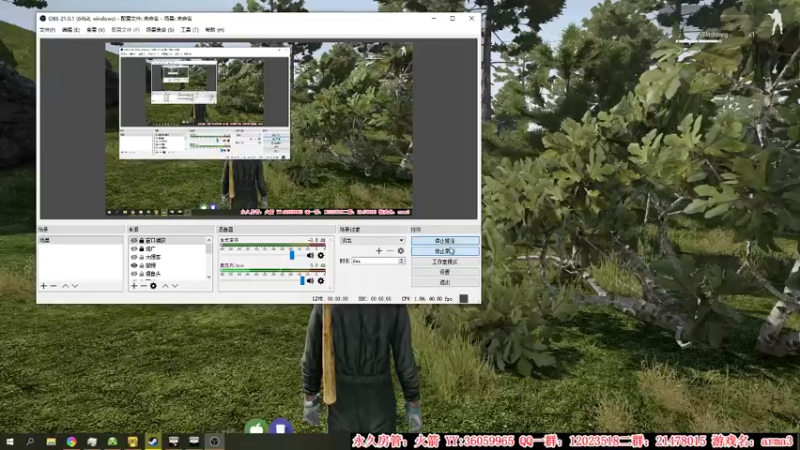Enable 工作室模式 Studio Mode button
This screenshot has height=450, width=800.
pyautogui.click(x=445, y=262)
